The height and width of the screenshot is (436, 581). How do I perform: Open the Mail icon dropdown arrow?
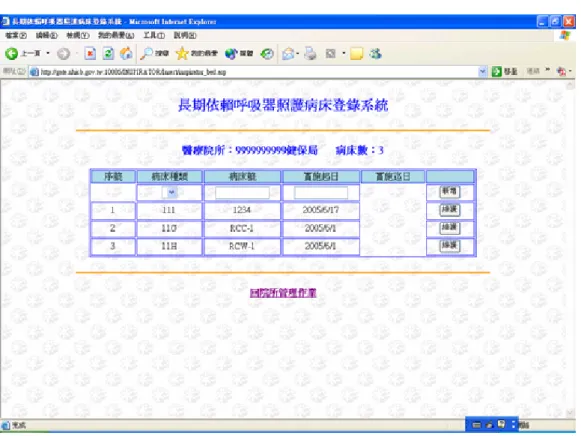click(x=298, y=54)
